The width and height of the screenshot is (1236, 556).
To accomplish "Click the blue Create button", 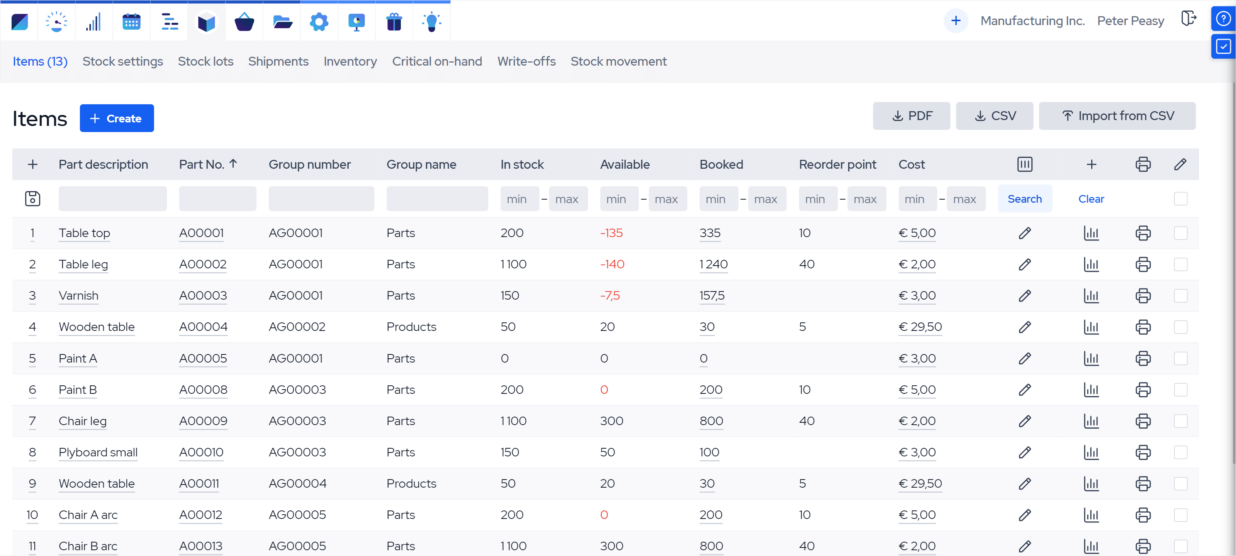I will click(x=117, y=118).
